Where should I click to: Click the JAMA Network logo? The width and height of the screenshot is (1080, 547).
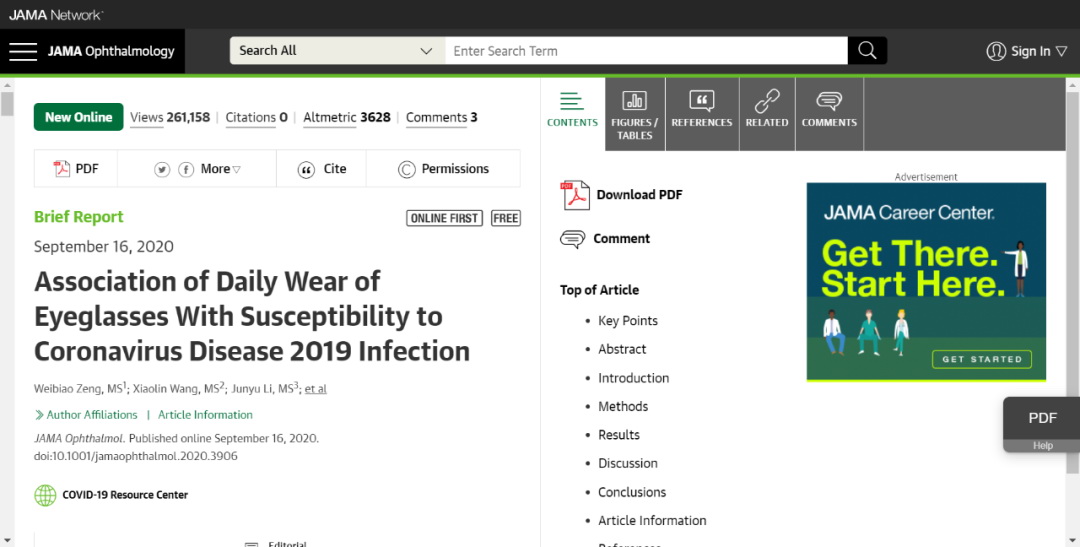56,14
